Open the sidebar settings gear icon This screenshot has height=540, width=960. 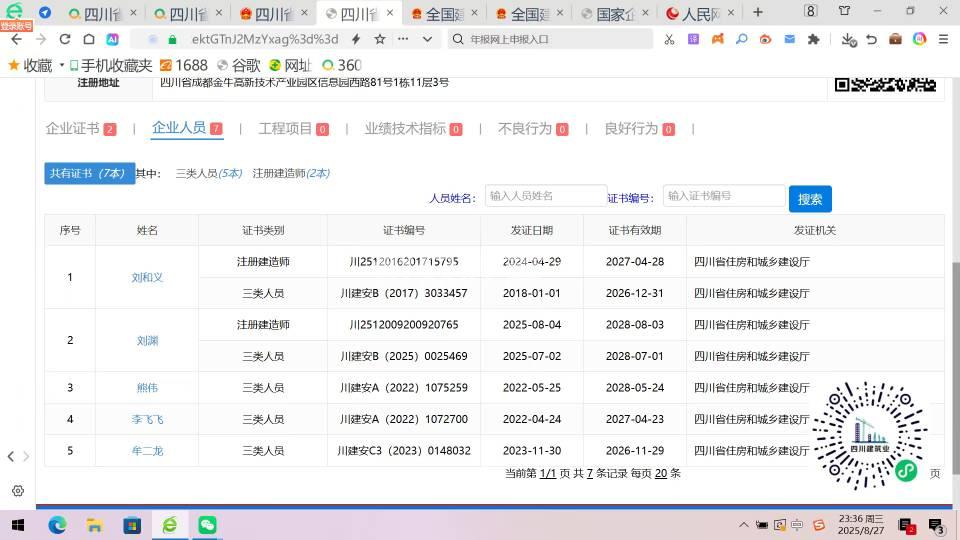pos(17,491)
